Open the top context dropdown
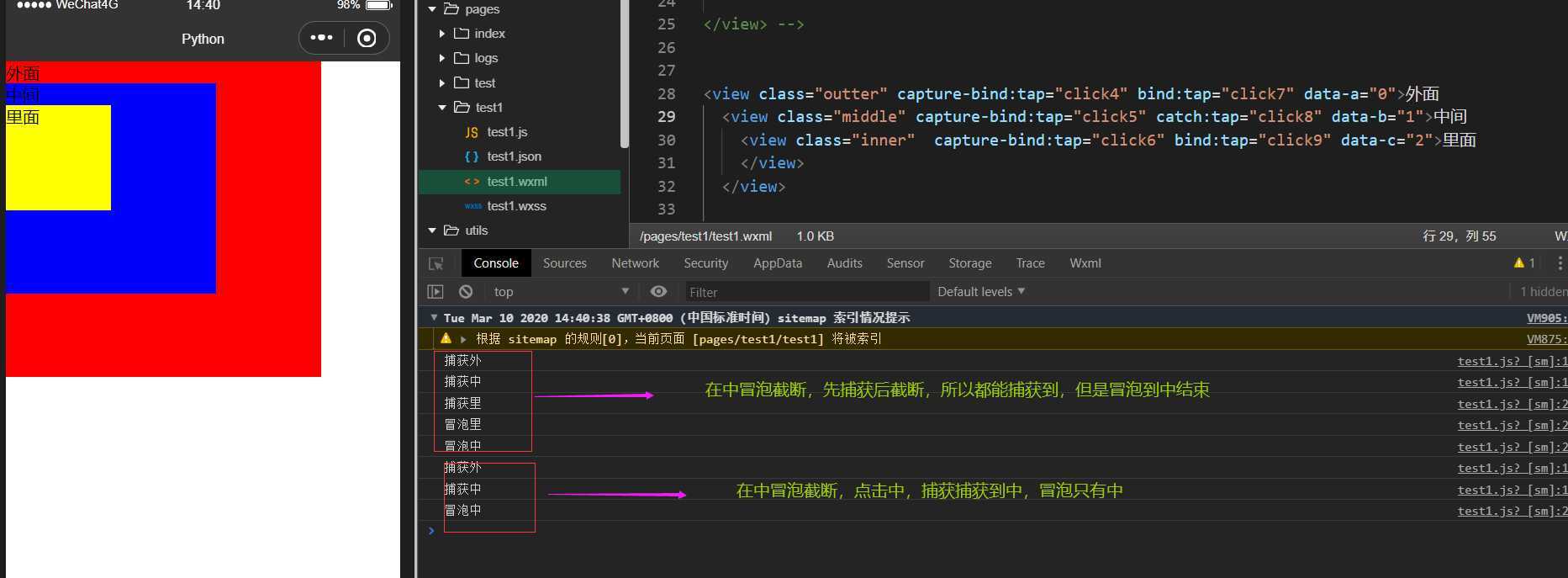 [x=561, y=292]
